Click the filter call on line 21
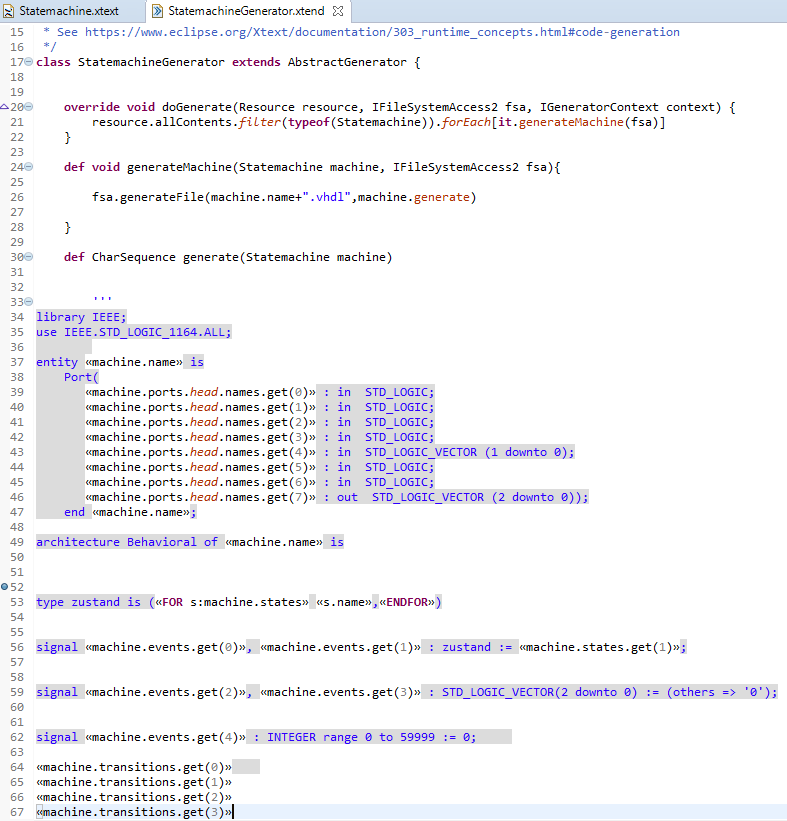This screenshot has height=821, width=787. (260, 122)
